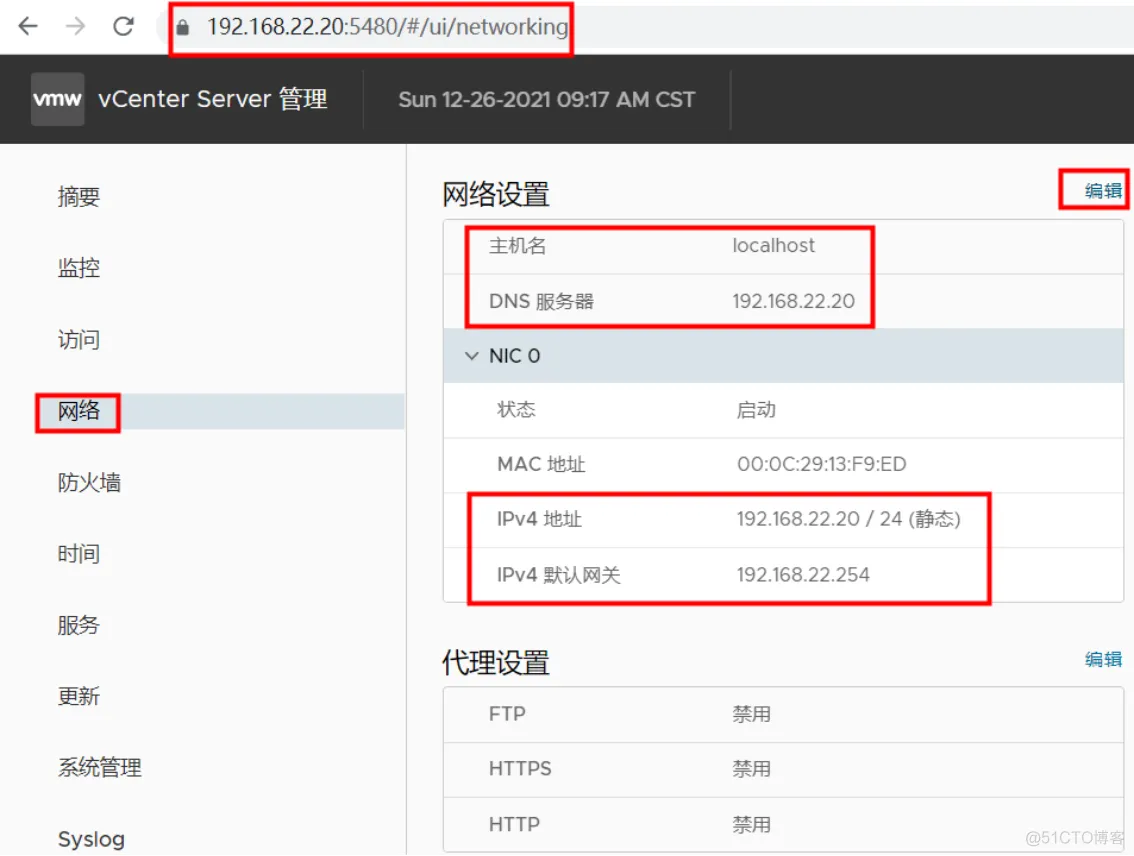Click the HTTP proxy row label

click(x=514, y=824)
